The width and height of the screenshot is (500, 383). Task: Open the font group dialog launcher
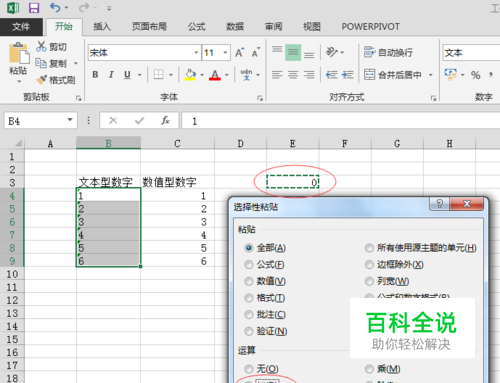pyautogui.click(x=260, y=98)
